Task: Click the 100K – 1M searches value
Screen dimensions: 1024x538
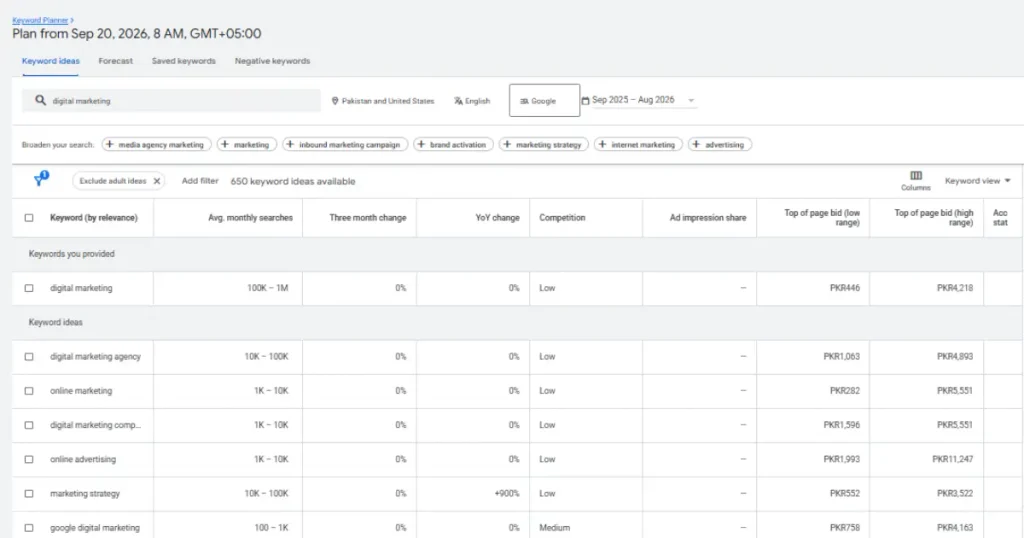Action: [268, 288]
